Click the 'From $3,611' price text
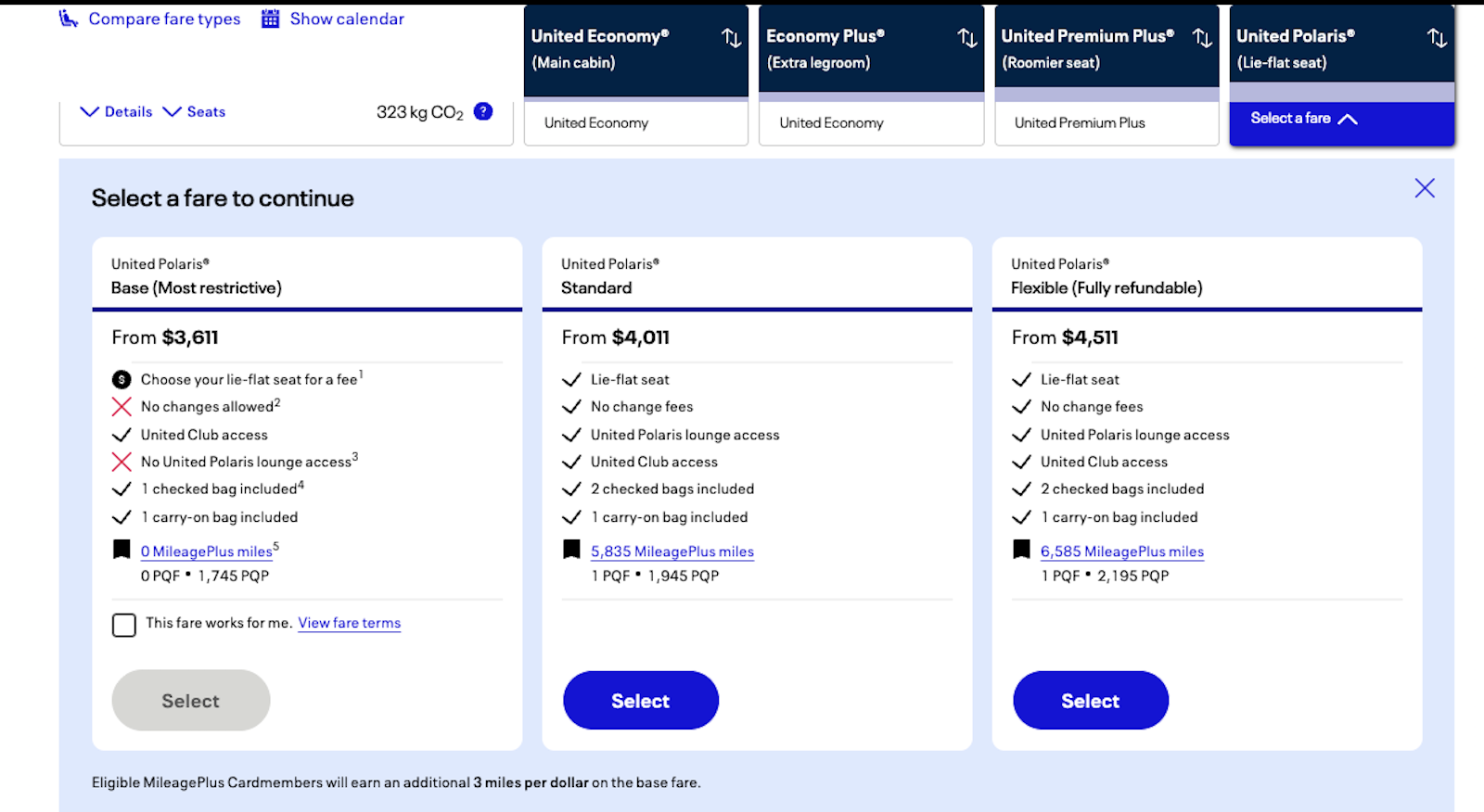The width and height of the screenshot is (1484, 812). 165,337
